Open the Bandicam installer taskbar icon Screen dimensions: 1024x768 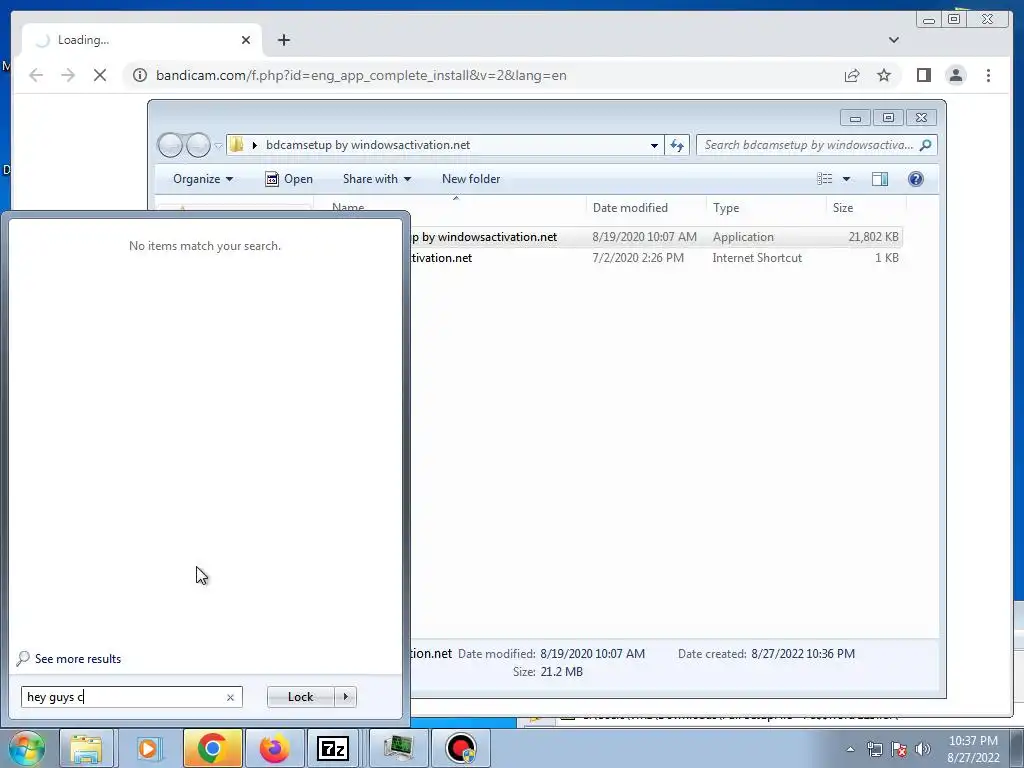(x=461, y=748)
